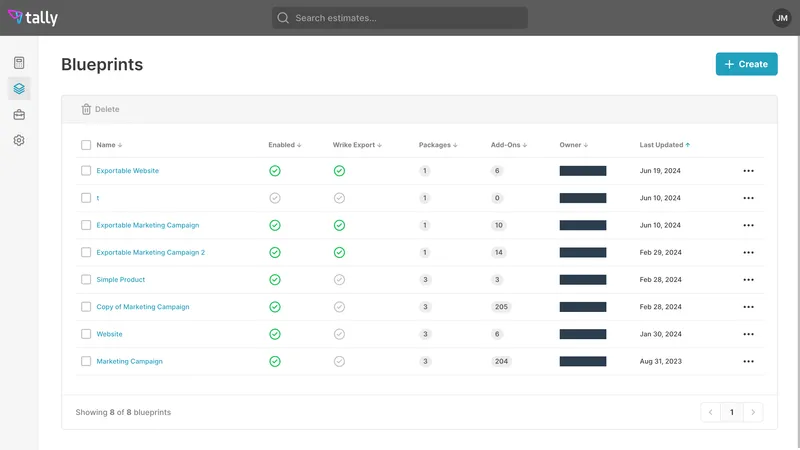The width and height of the screenshot is (800, 450).
Task: Open Copy of Marketing Campaign link
Action: click(143, 307)
